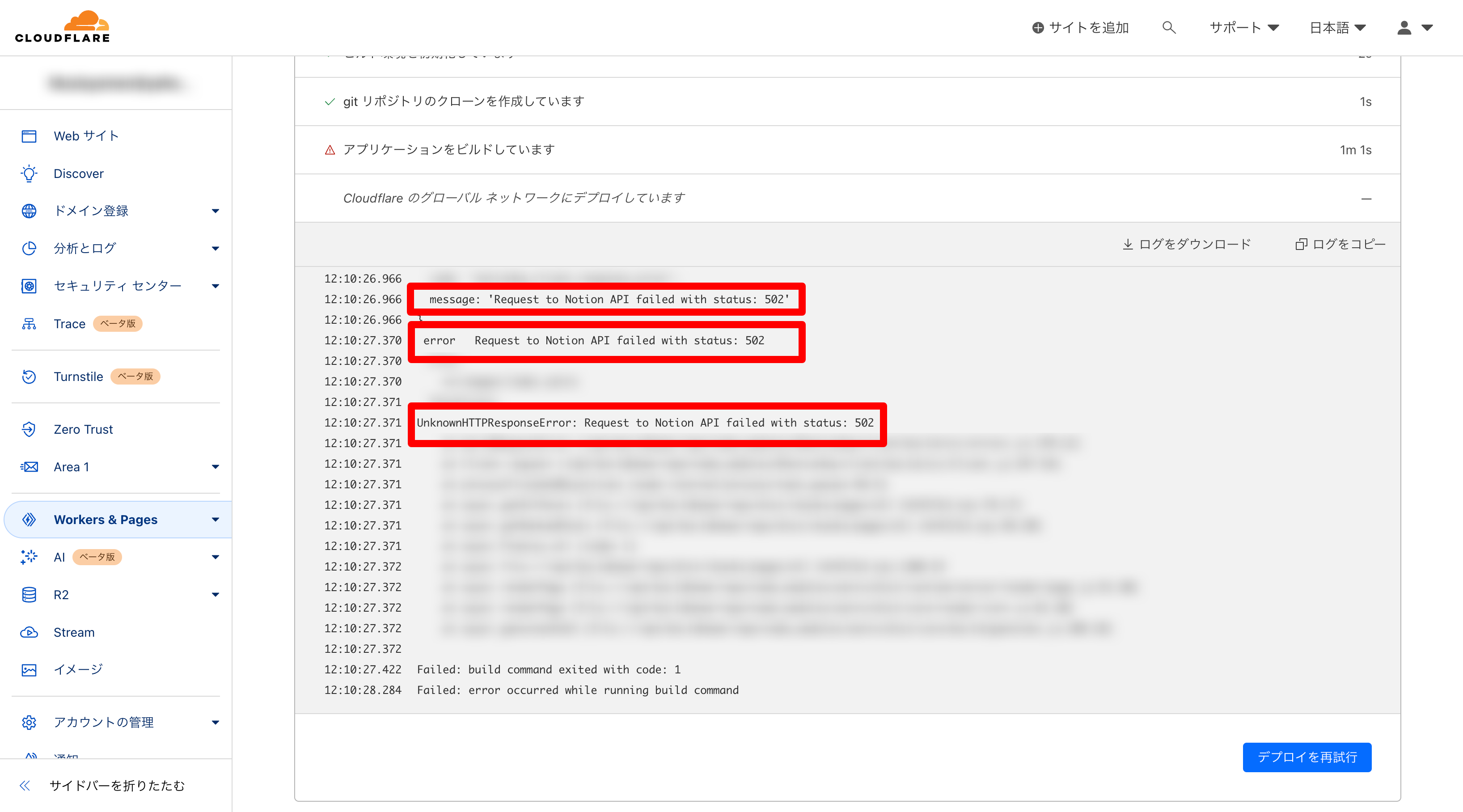
Task: Click ログをダウンロード link
Action: coord(1186,244)
